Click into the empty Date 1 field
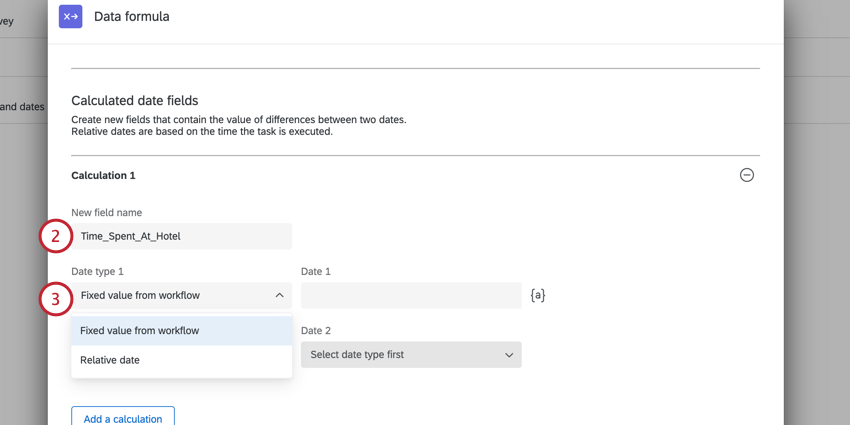850x425 pixels. [410, 295]
